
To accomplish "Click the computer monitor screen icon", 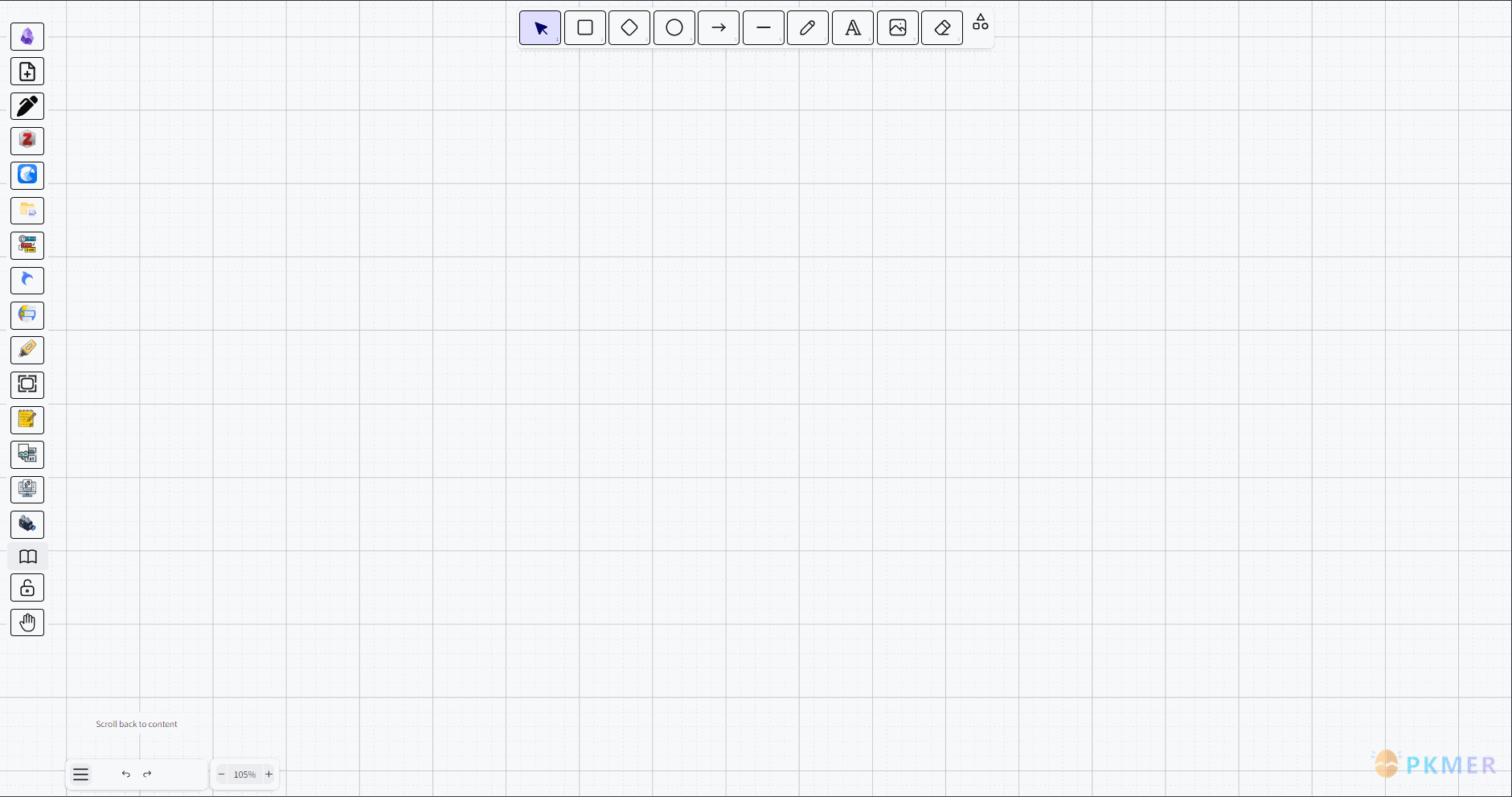I will pos(27,489).
